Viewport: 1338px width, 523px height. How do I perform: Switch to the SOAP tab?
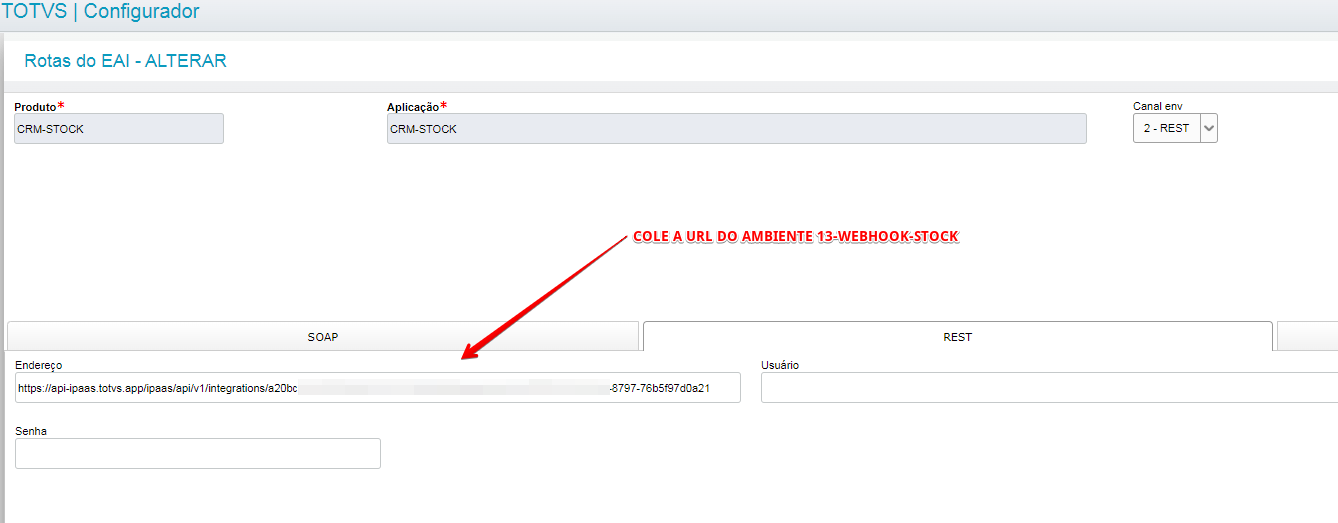[x=322, y=337]
